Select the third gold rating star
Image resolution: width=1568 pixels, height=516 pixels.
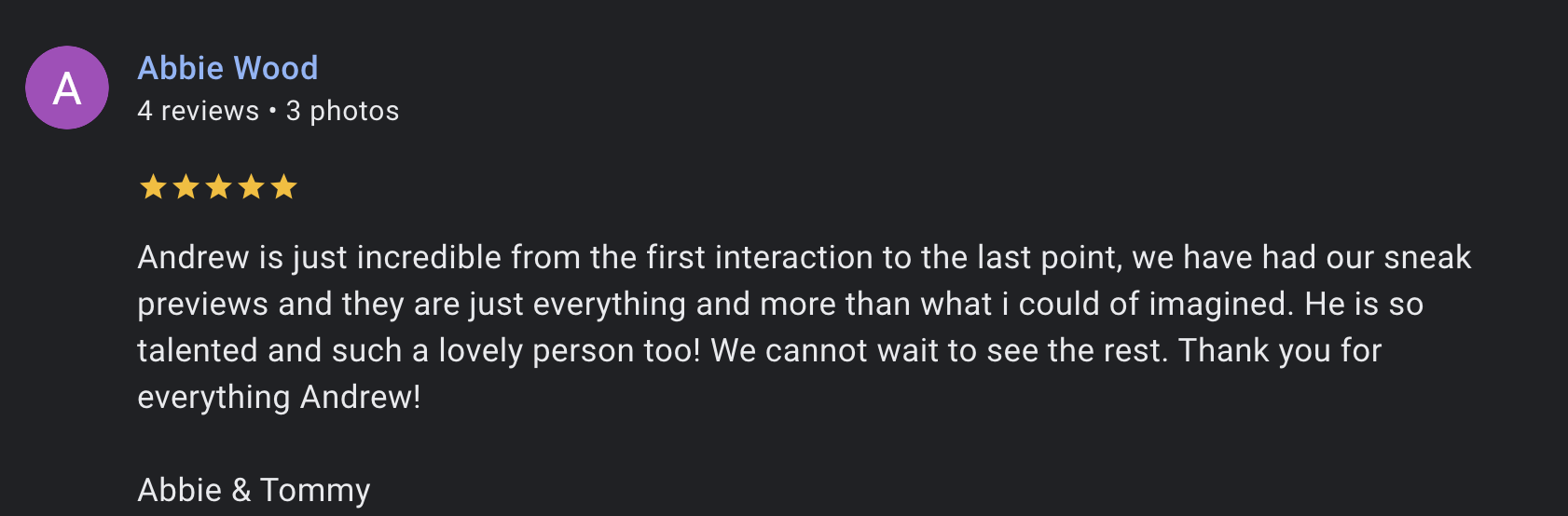(218, 187)
